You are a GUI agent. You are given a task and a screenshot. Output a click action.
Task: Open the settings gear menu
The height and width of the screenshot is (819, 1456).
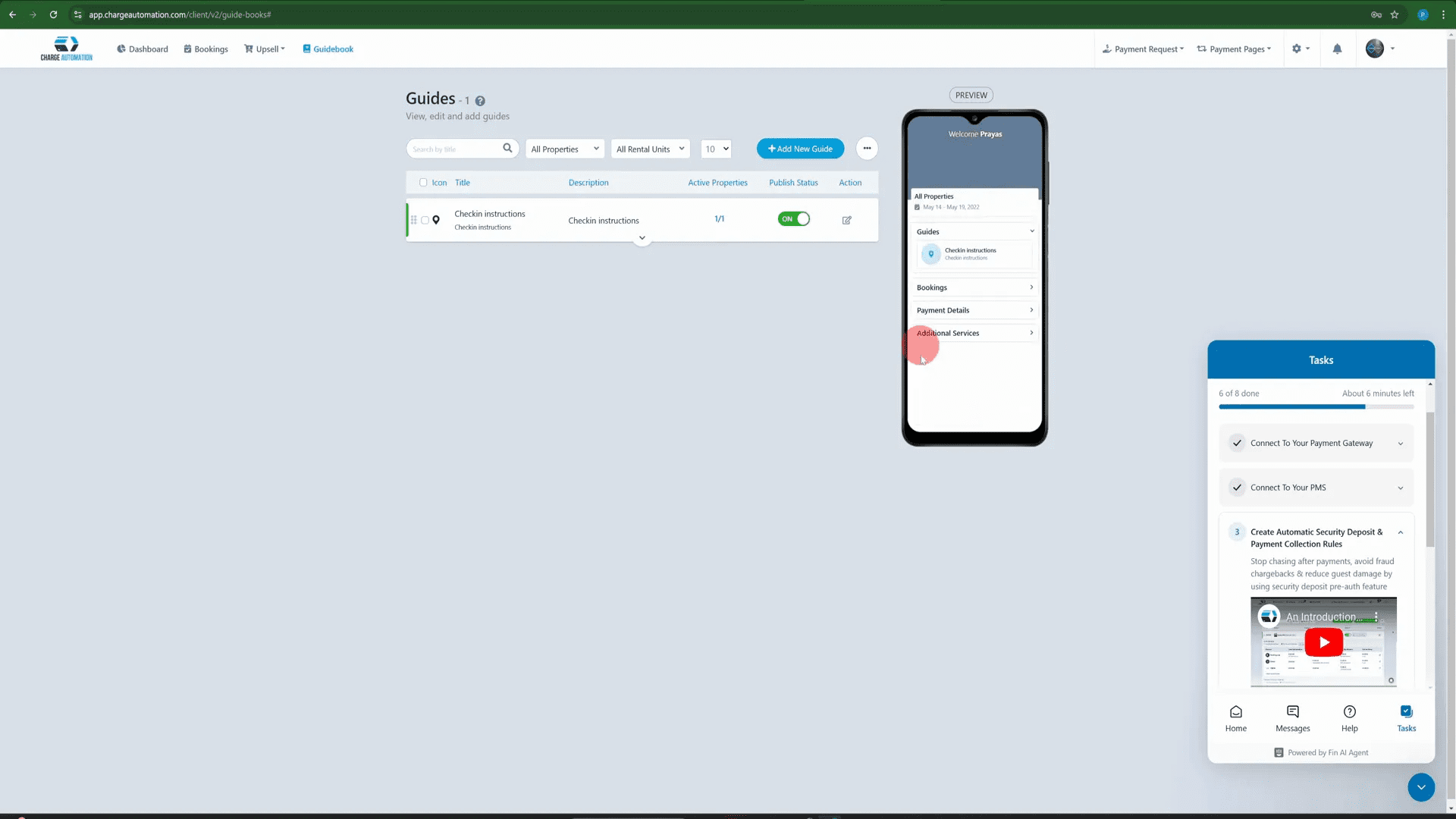click(1301, 49)
